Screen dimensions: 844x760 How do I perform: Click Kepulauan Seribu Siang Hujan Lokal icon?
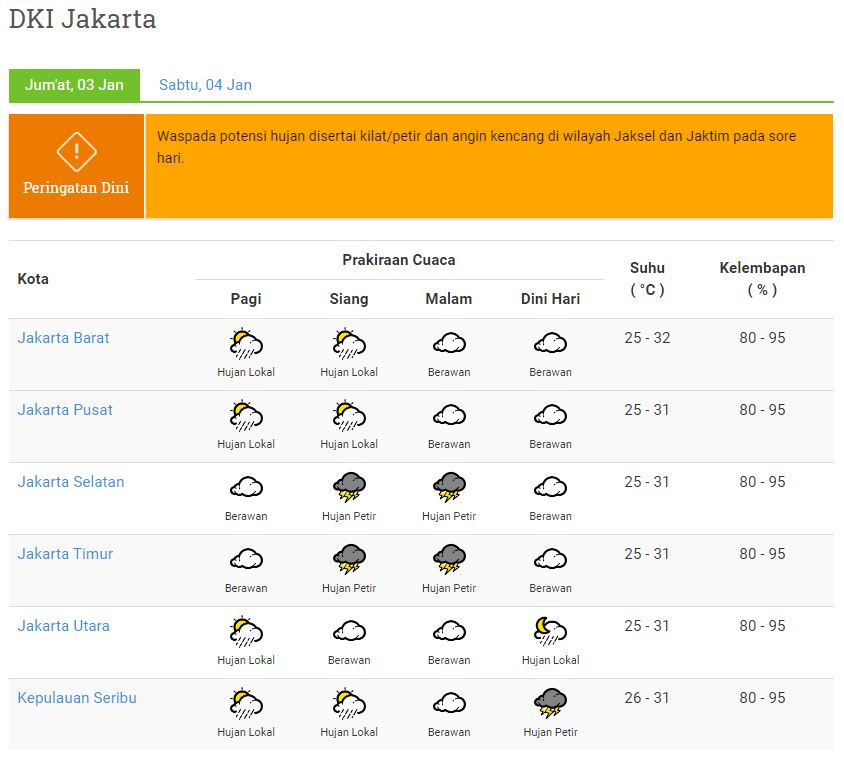pyautogui.click(x=349, y=703)
